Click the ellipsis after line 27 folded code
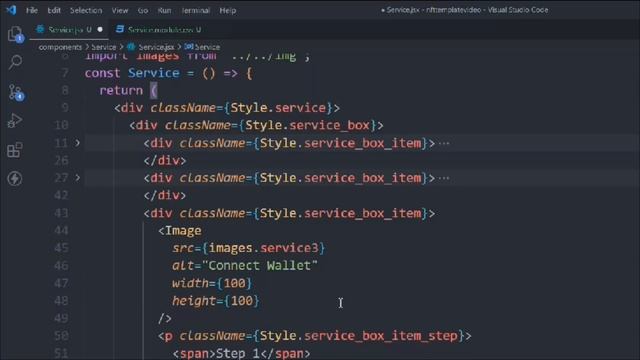Image resolution: width=640 pixels, height=360 pixels. (x=444, y=178)
